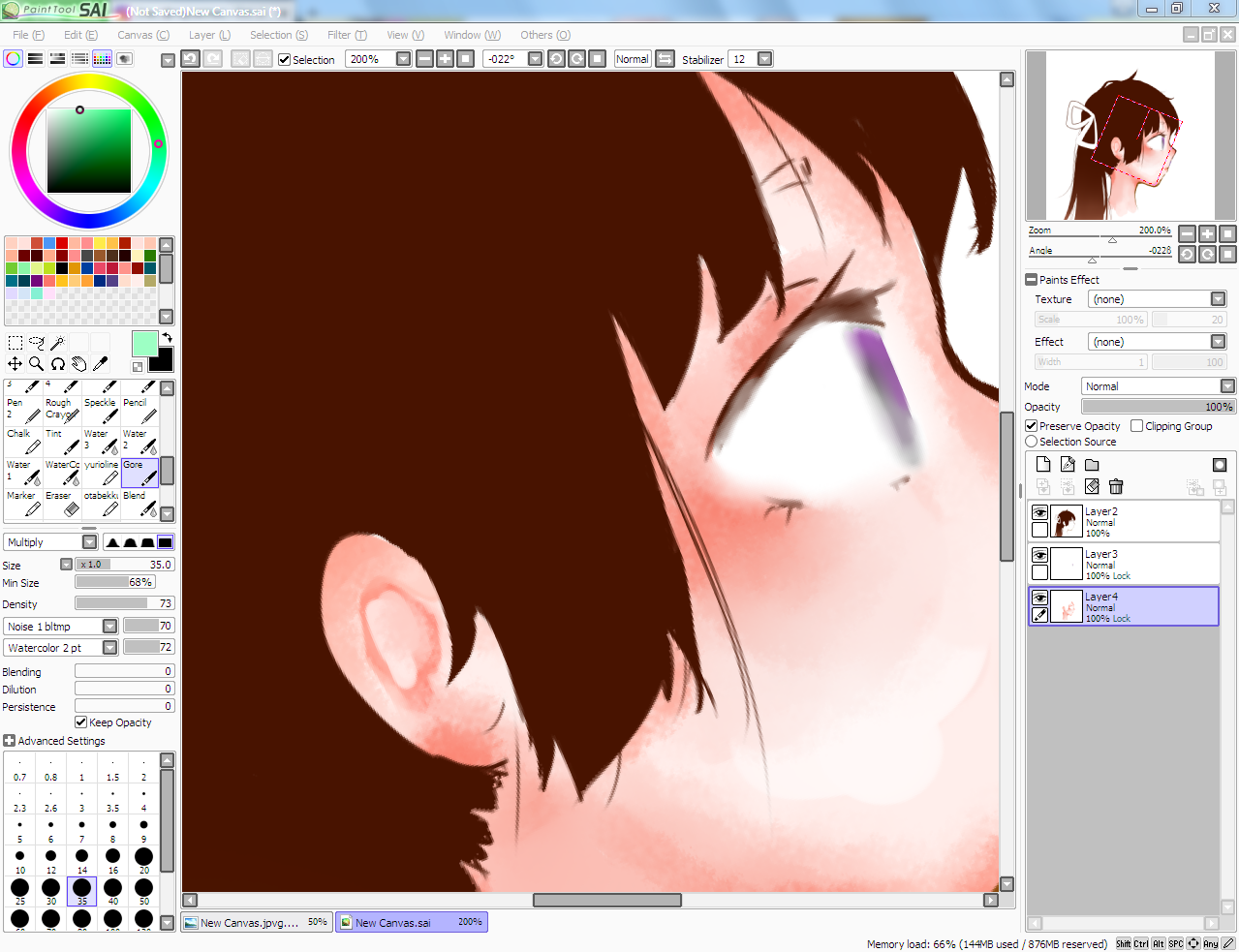Uncheck the Preserve Opacity checkbox
Image resolution: width=1239 pixels, height=952 pixels.
[x=1032, y=426]
